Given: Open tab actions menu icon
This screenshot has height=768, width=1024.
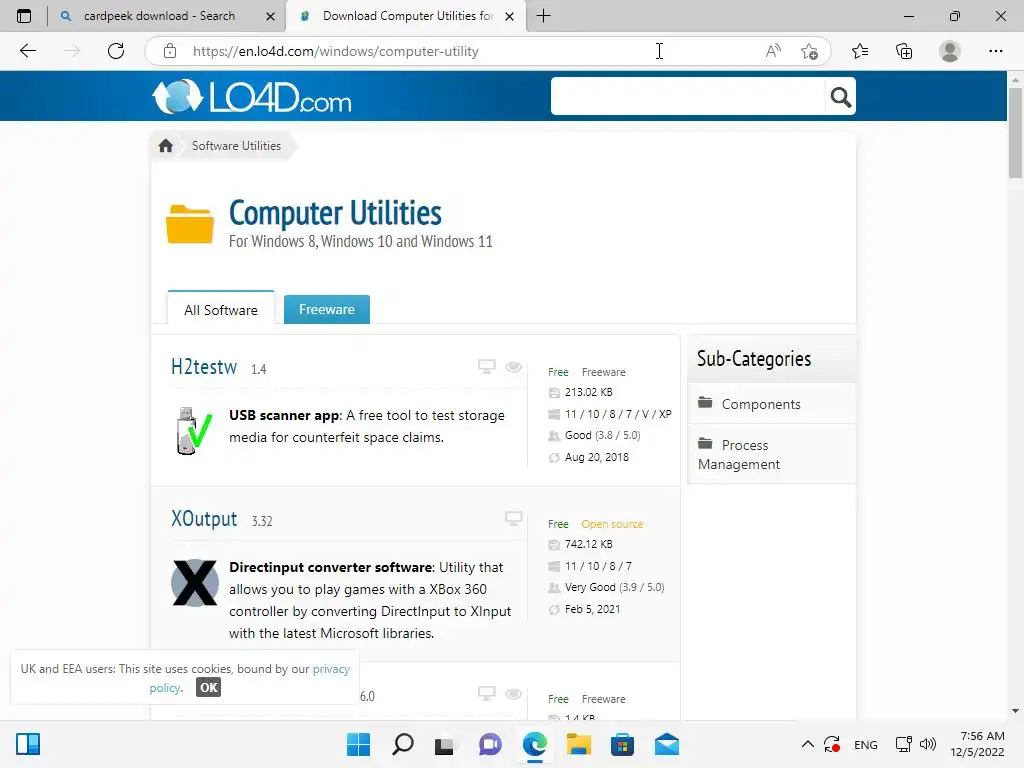Looking at the screenshot, I should coord(24,16).
